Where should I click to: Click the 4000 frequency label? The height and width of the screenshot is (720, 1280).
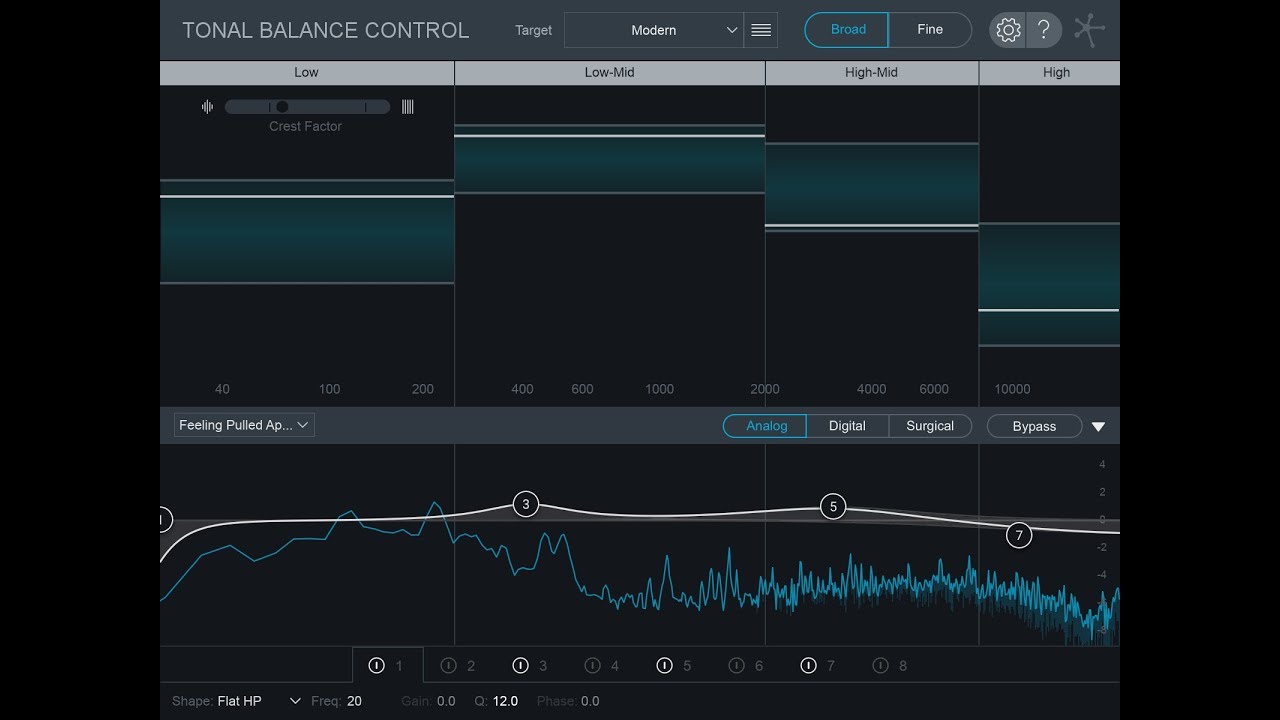pos(872,389)
